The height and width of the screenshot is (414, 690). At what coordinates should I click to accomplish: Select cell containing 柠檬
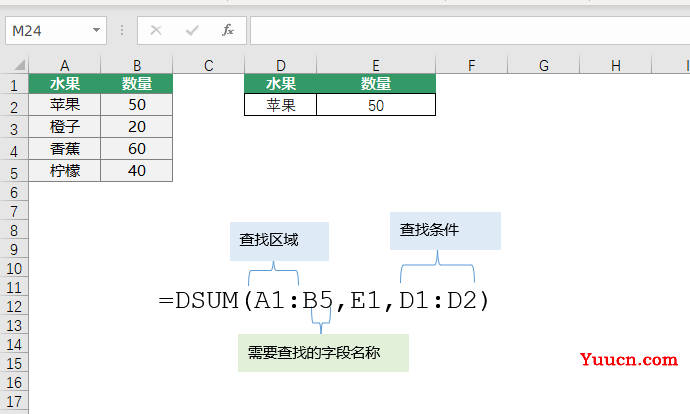click(x=65, y=171)
